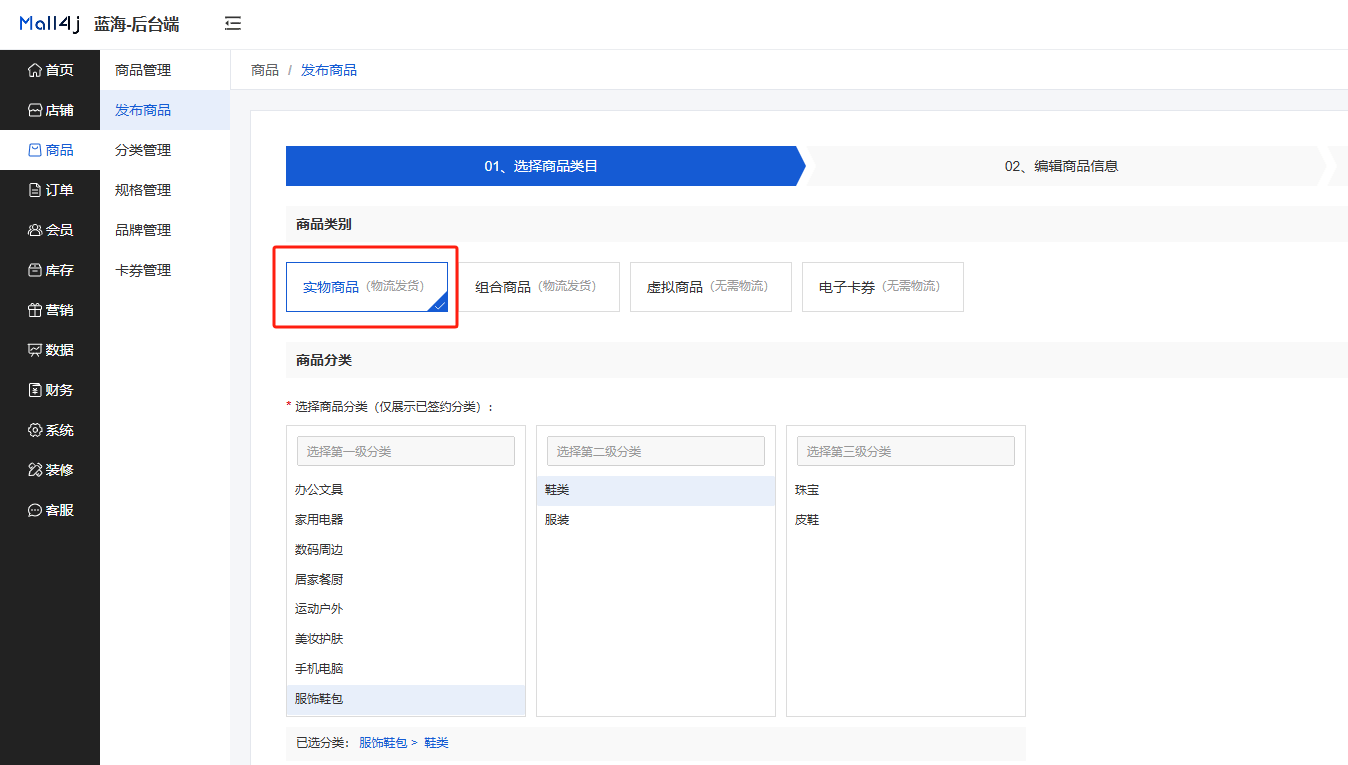The image size is (1348, 765).
Task: Choose 美妆护肤 first-level category
Action: pyautogui.click(x=406, y=639)
